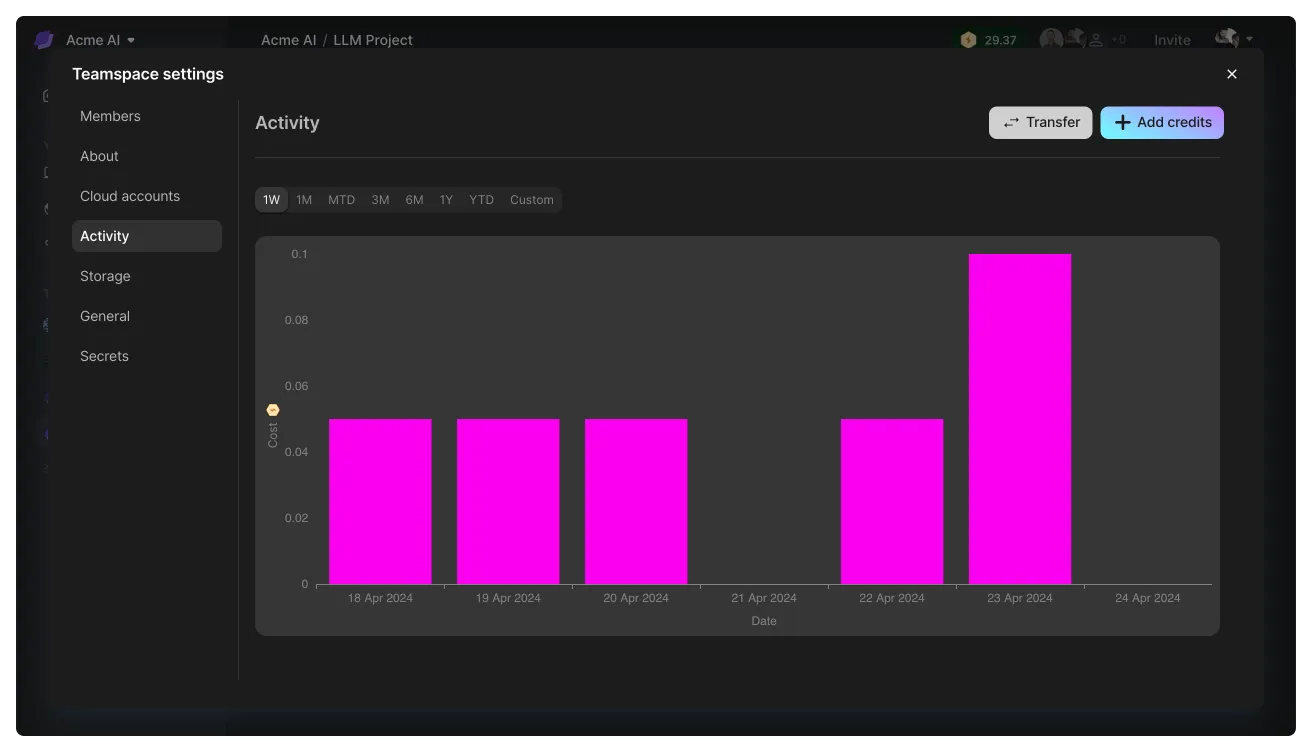The height and width of the screenshot is (752, 1312).
Task: Click the 20 Apr 2024 cost bar
Action: coord(636,501)
